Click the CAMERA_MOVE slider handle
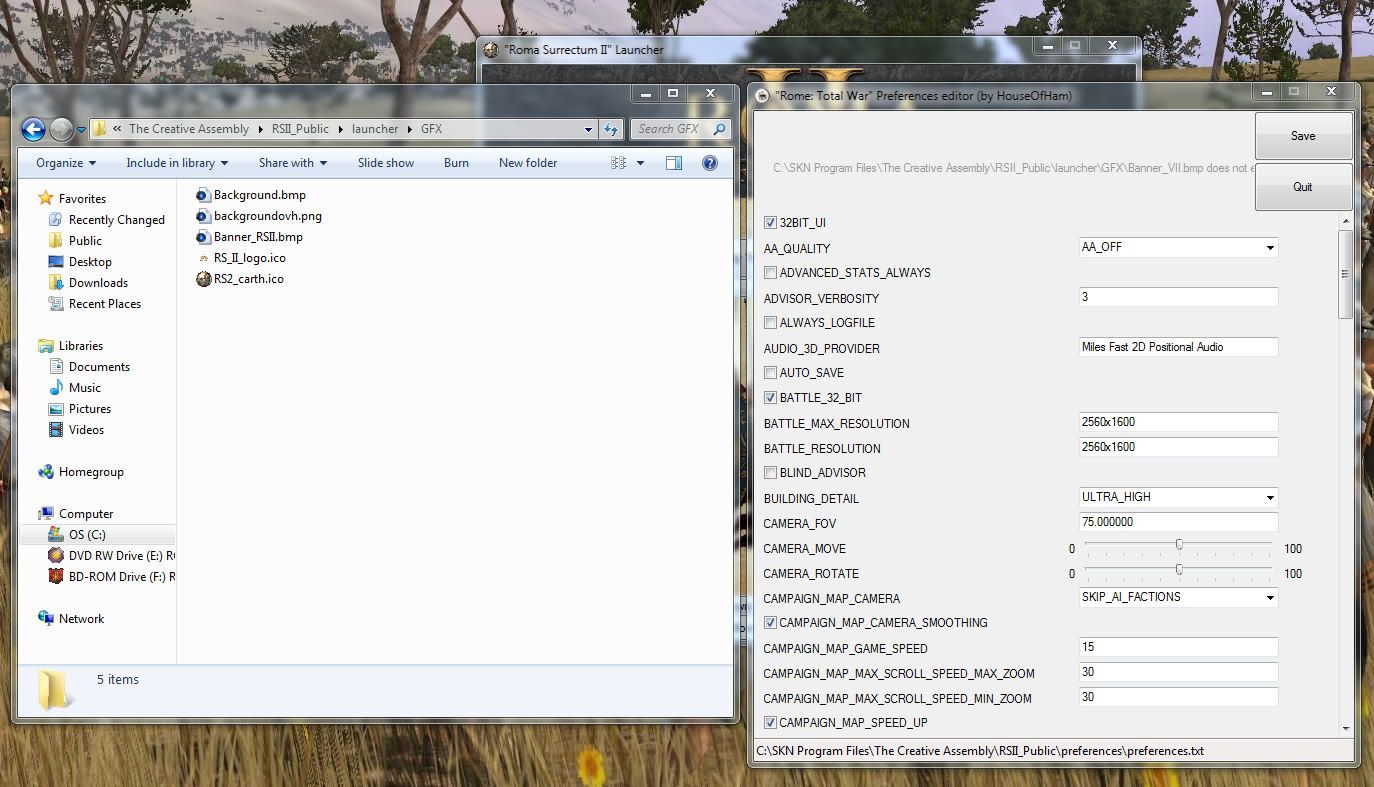 point(1179,545)
